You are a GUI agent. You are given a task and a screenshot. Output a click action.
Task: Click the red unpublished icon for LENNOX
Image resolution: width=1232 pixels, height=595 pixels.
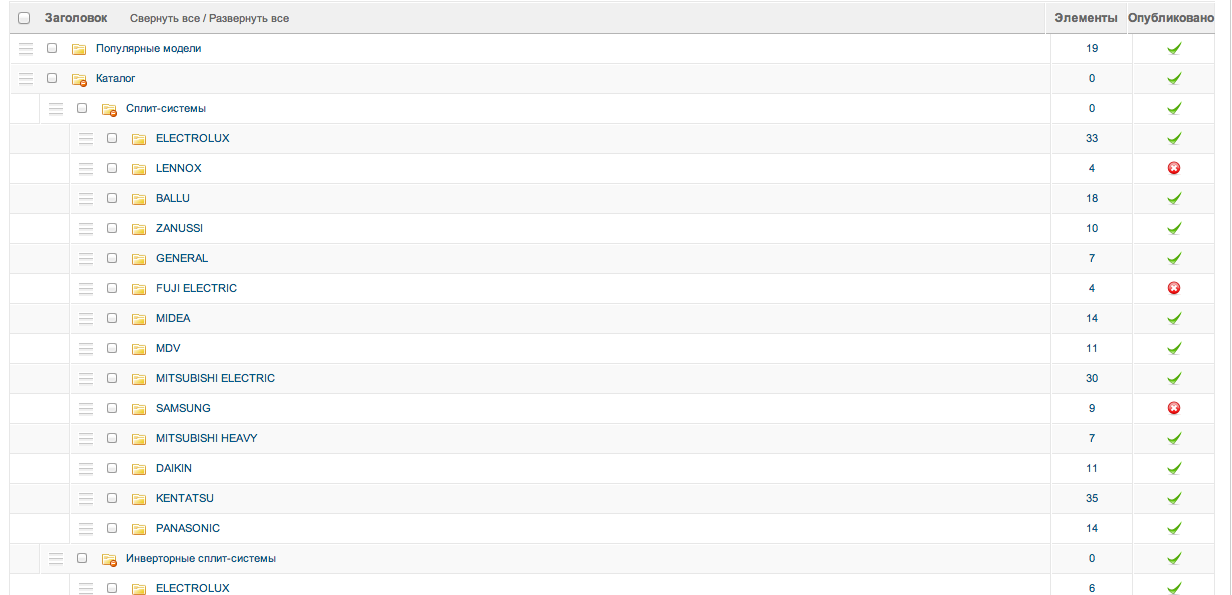pyautogui.click(x=1174, y=168)
